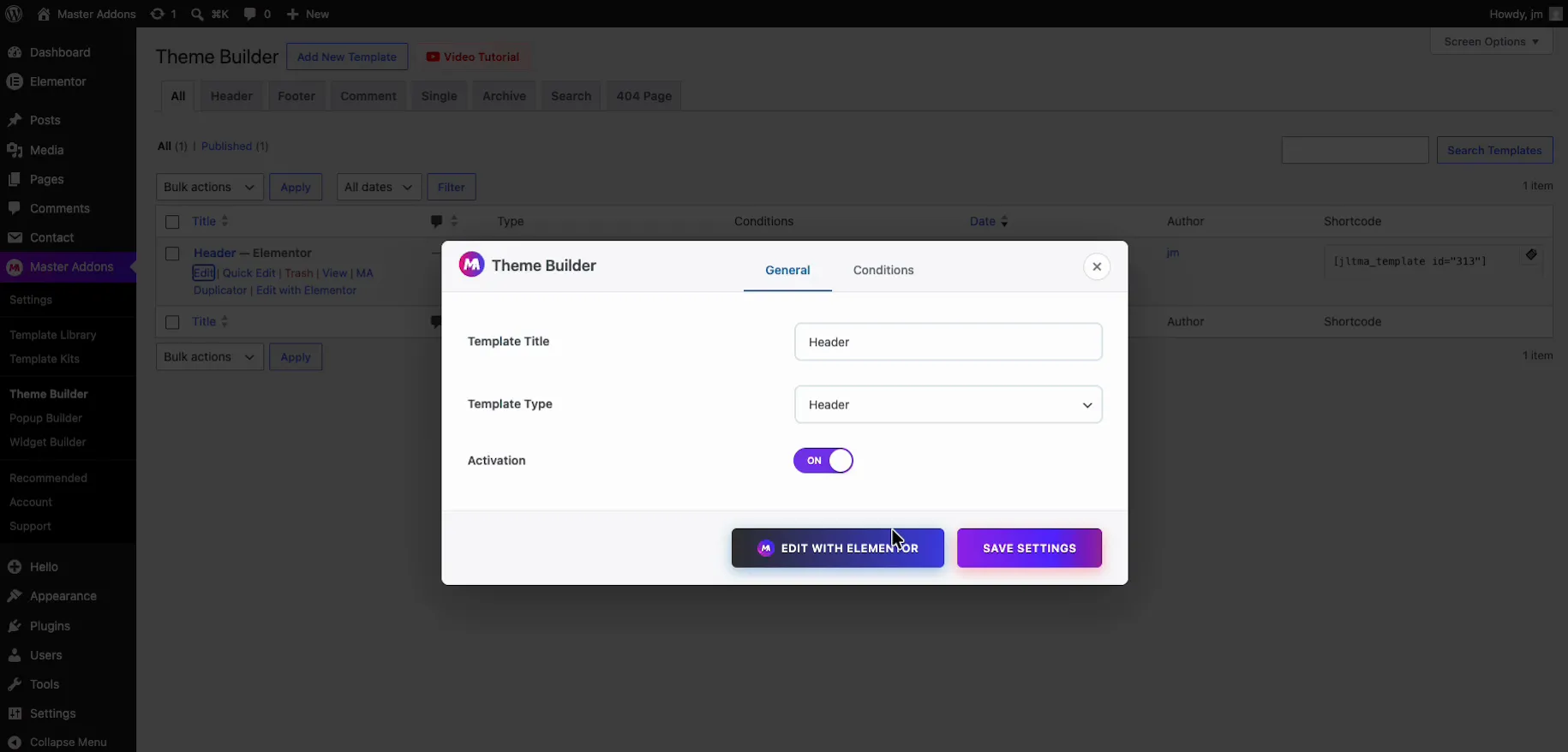This screenshot has height=752, width=1568.
Task: Open the top Bulk actions dropdown
Action: coord(210,187)
